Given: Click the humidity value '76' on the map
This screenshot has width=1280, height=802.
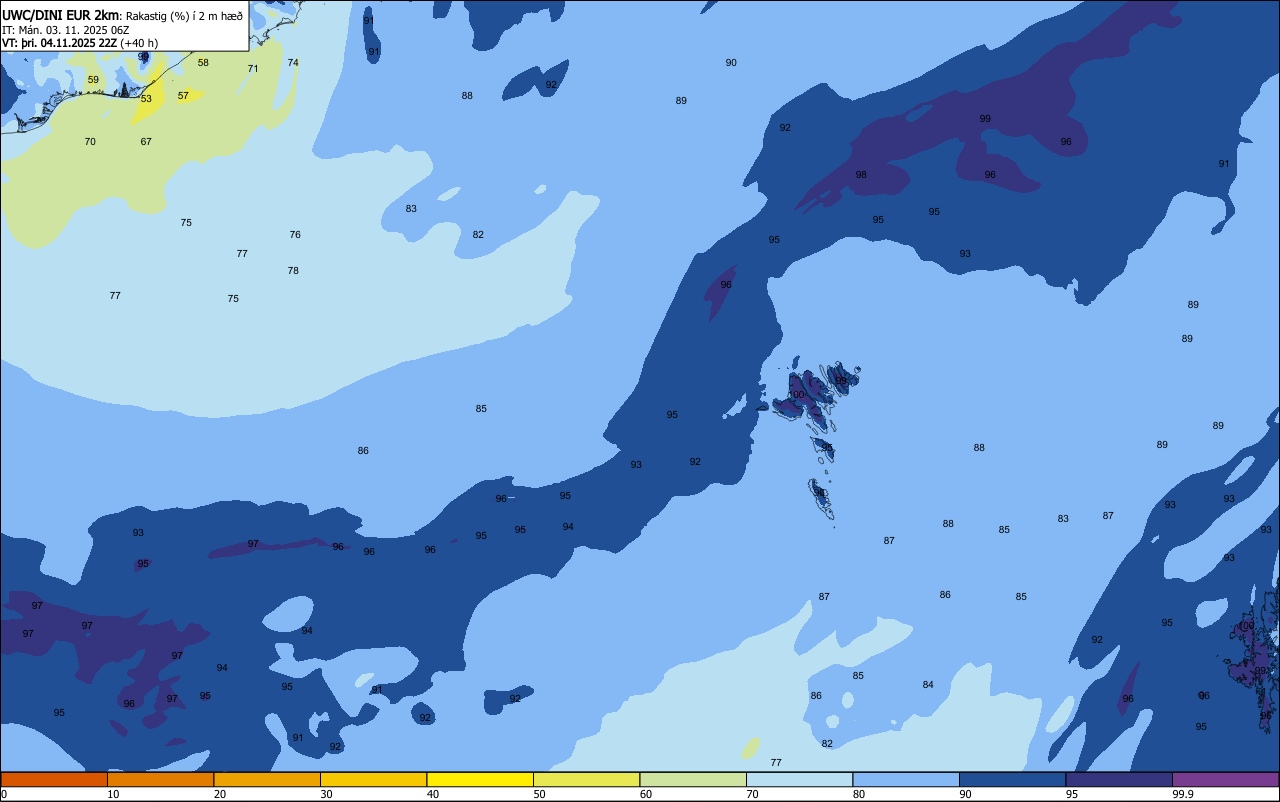Looking at the screenshot, I should (295, 235).
